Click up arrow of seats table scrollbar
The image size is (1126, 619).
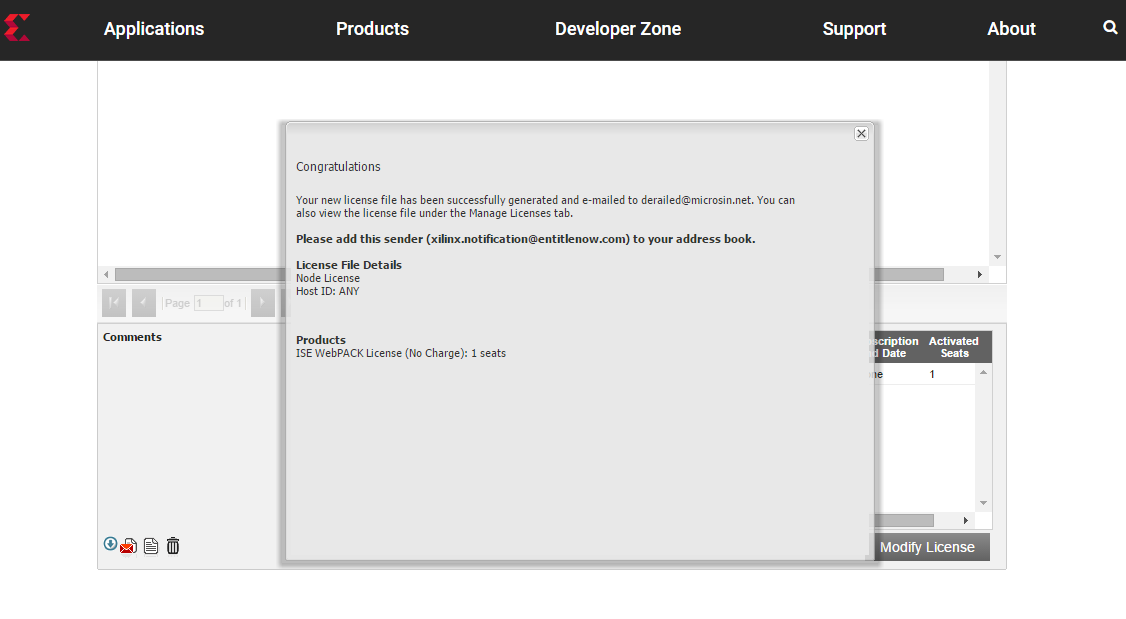click(983, 372)
